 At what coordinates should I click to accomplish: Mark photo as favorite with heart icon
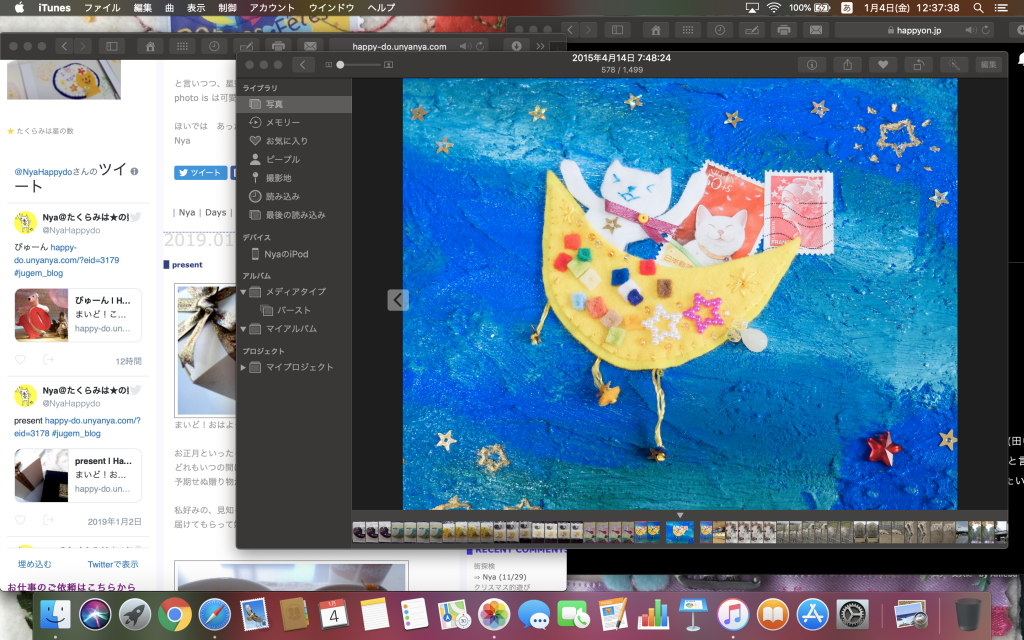(x=883, y=65)
